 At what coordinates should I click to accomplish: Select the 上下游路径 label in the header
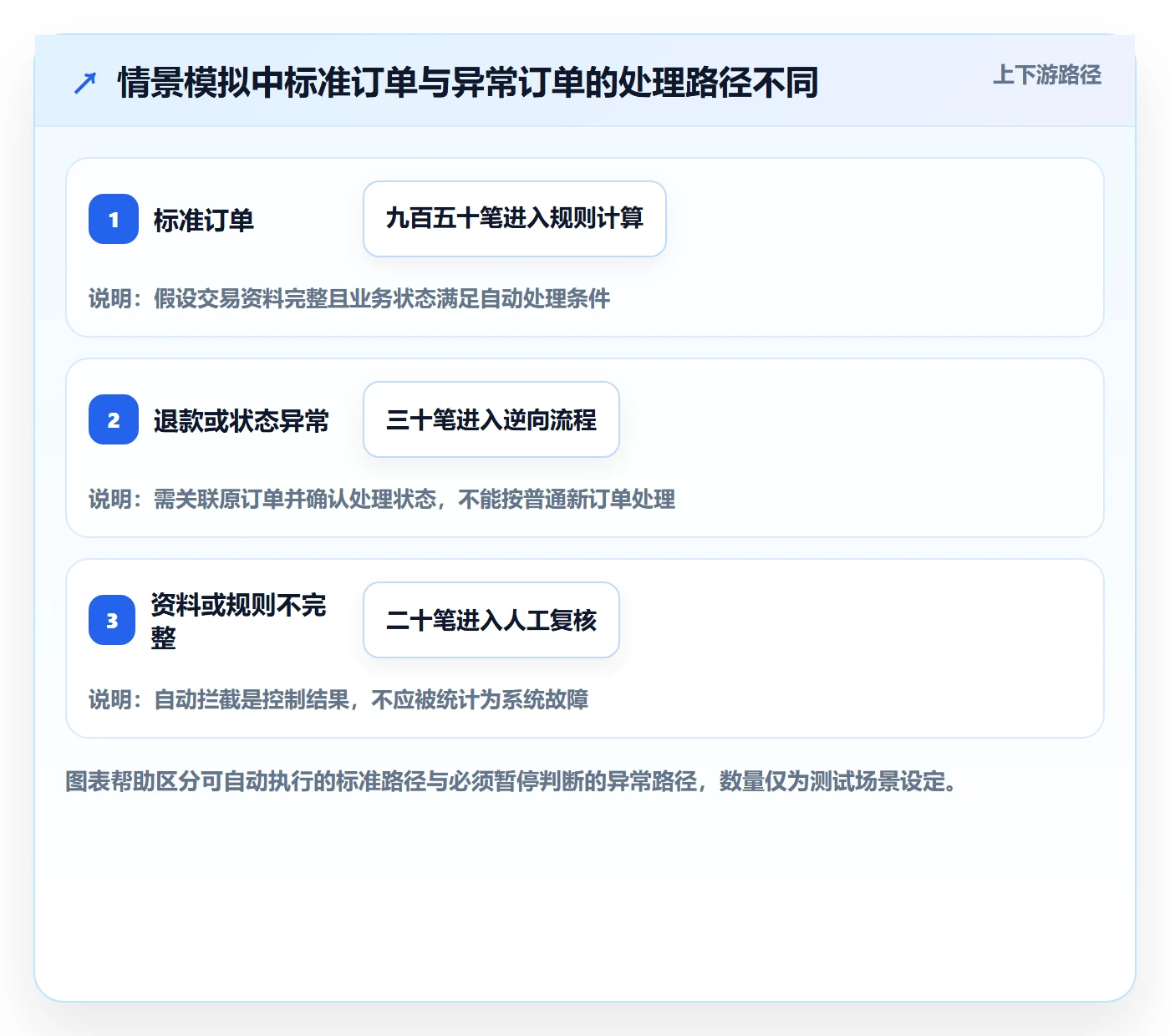click(1047, 75)
